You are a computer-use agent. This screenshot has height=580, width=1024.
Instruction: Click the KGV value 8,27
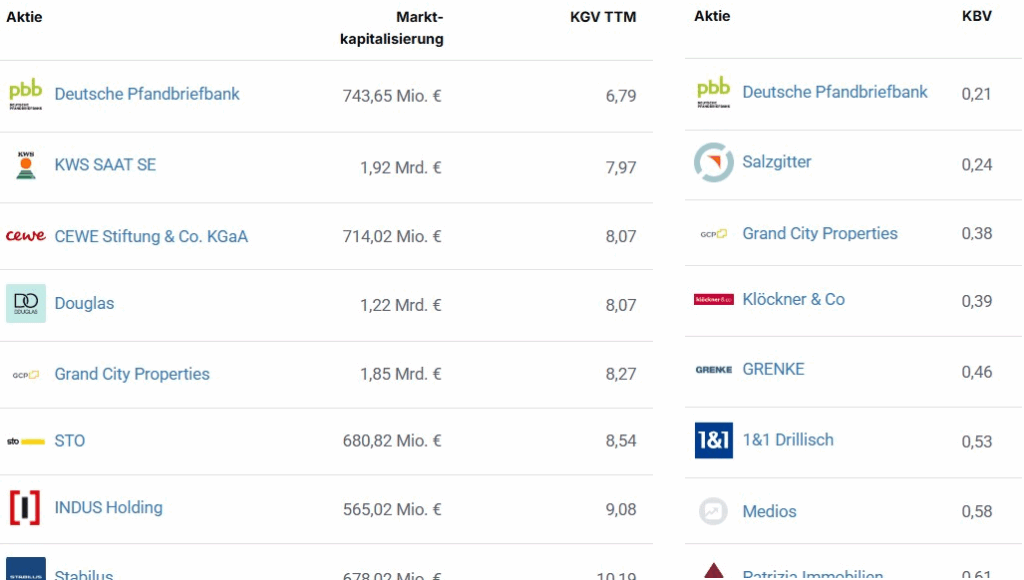[620, 374]
